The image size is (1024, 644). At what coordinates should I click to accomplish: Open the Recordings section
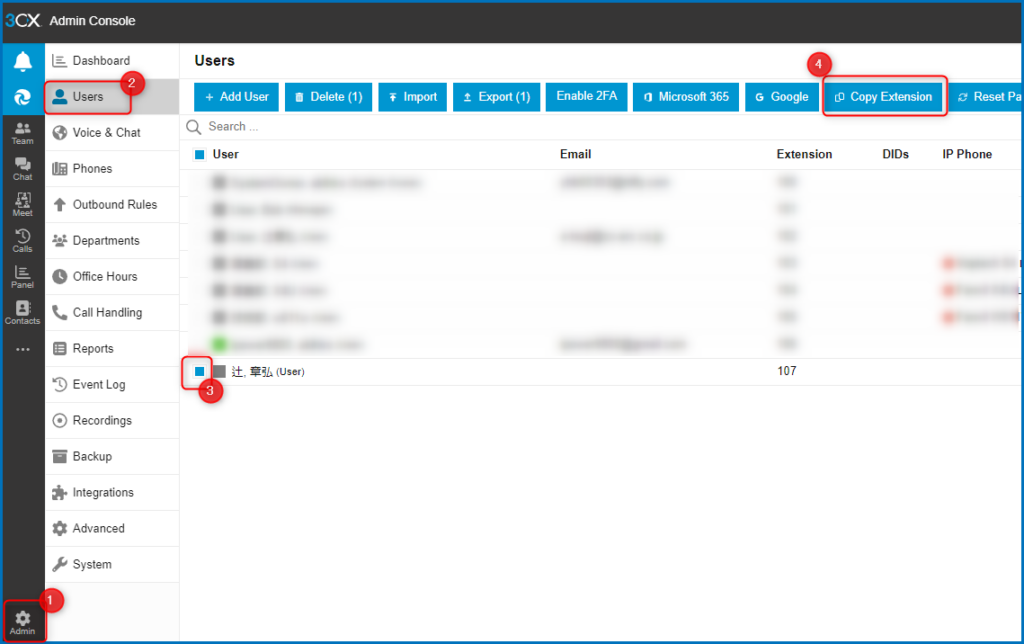tap(112, 420)
